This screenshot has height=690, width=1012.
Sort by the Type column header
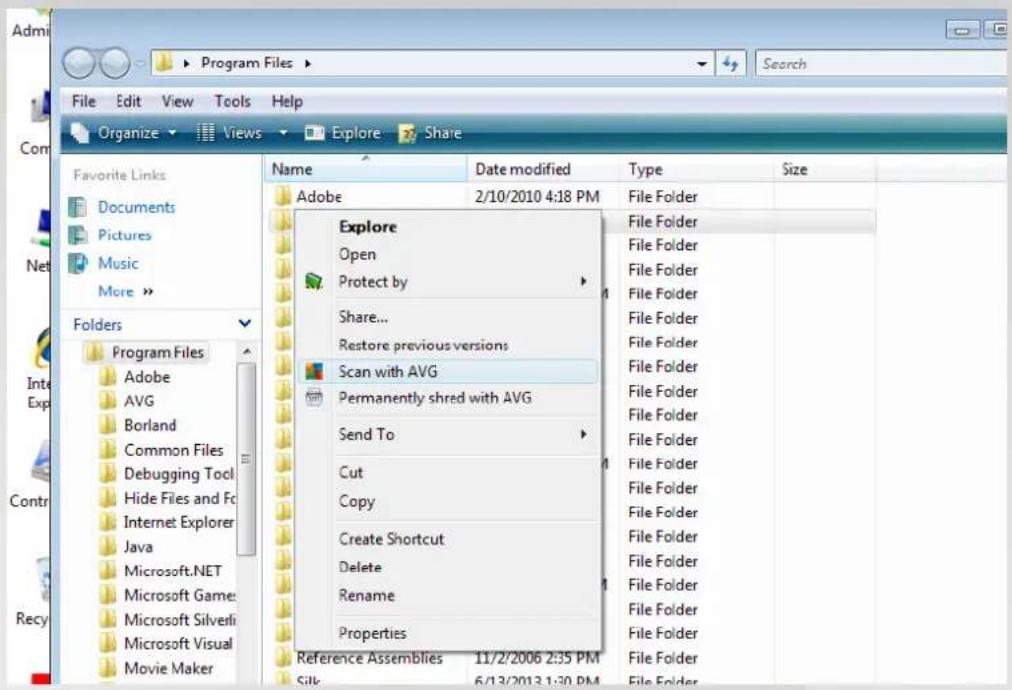point(697,169)
